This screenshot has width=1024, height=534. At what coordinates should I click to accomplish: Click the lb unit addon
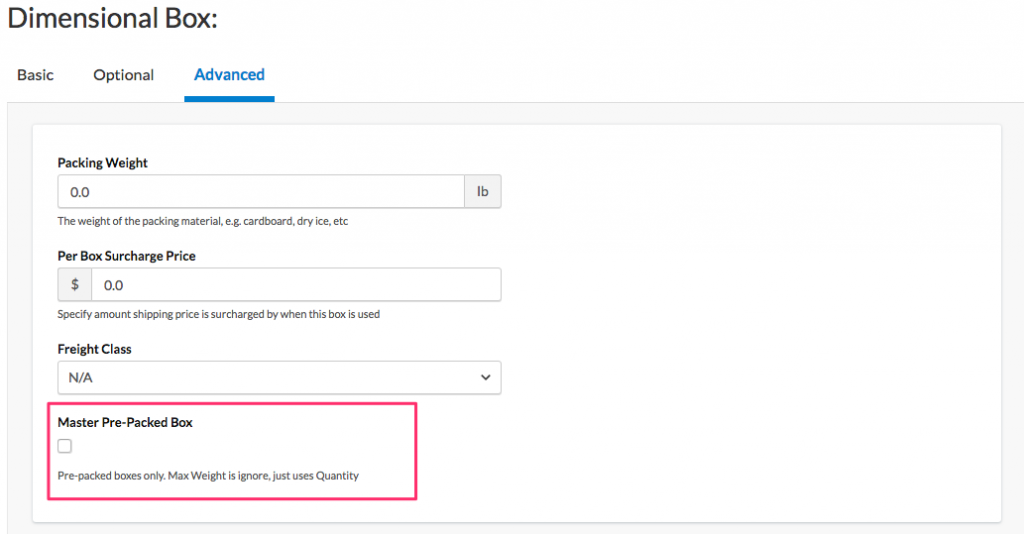(483, 192)
